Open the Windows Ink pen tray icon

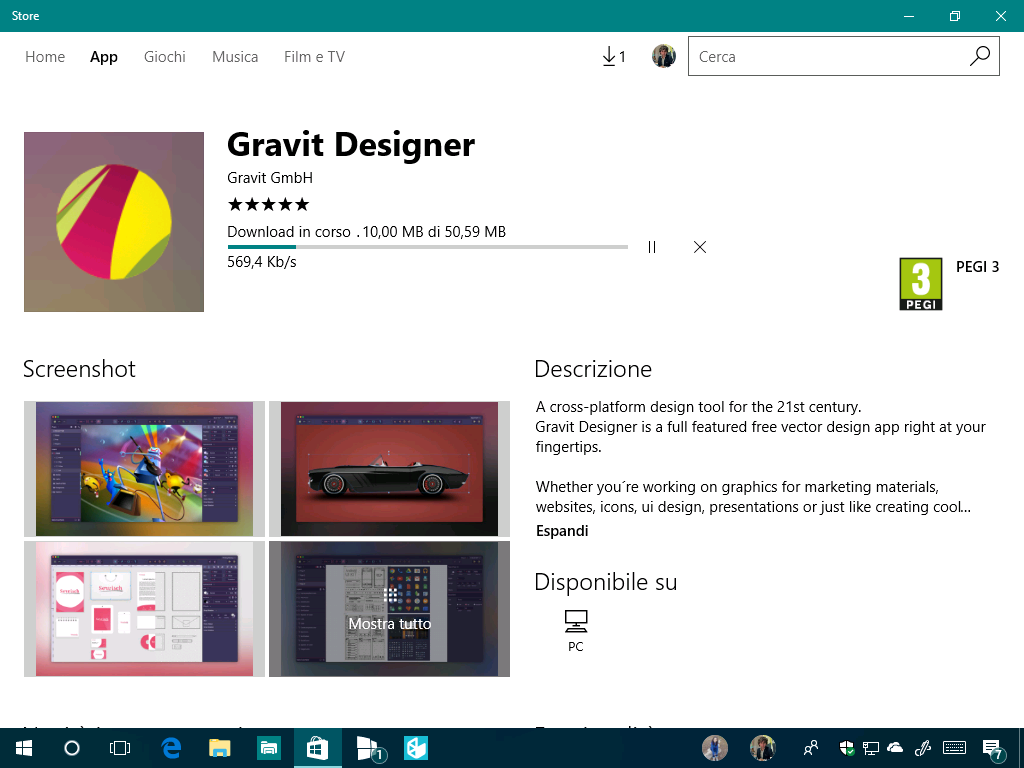(x=922, y=748)
